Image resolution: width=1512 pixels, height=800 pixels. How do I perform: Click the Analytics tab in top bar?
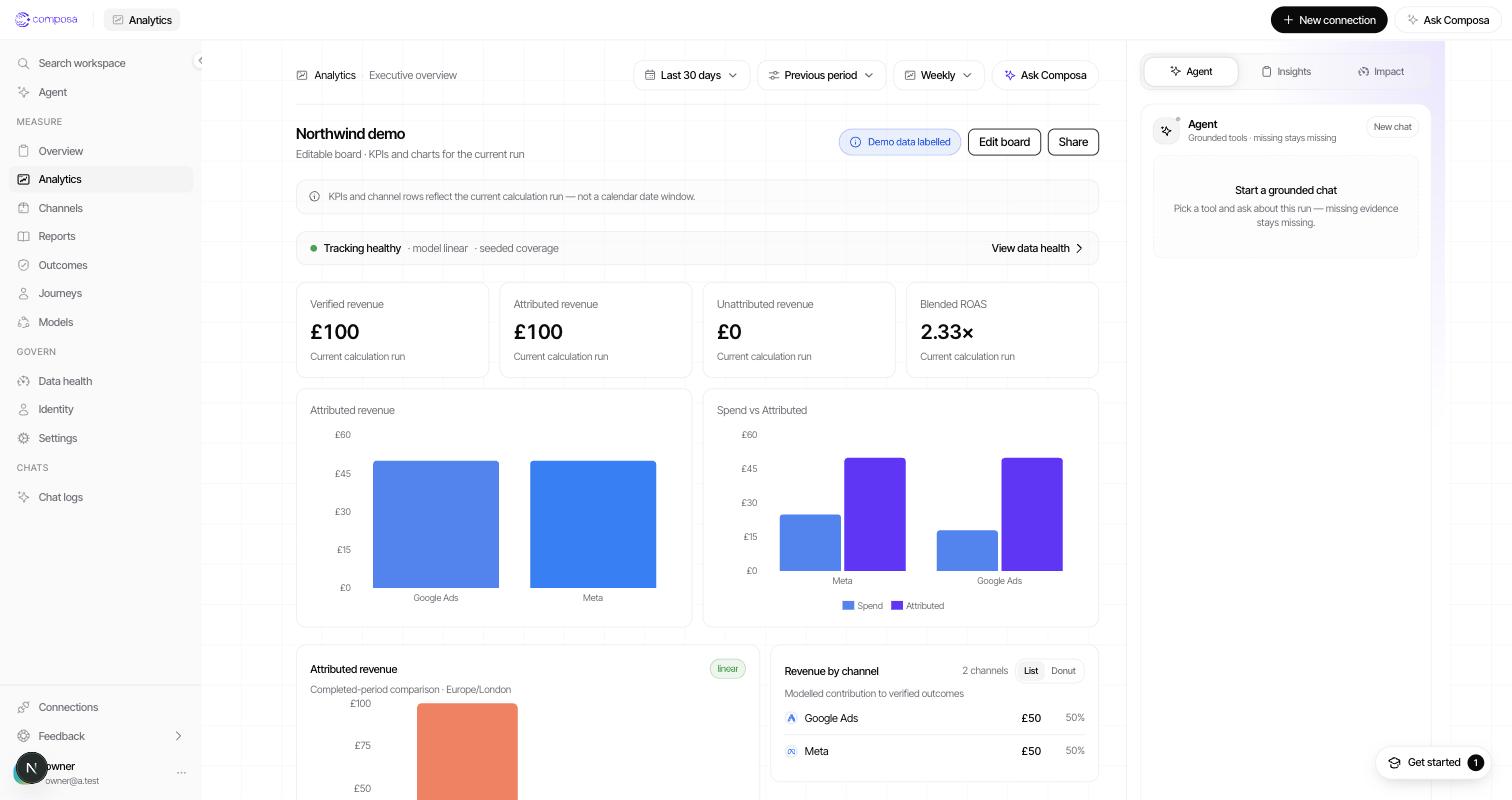(x=142, y=20)
